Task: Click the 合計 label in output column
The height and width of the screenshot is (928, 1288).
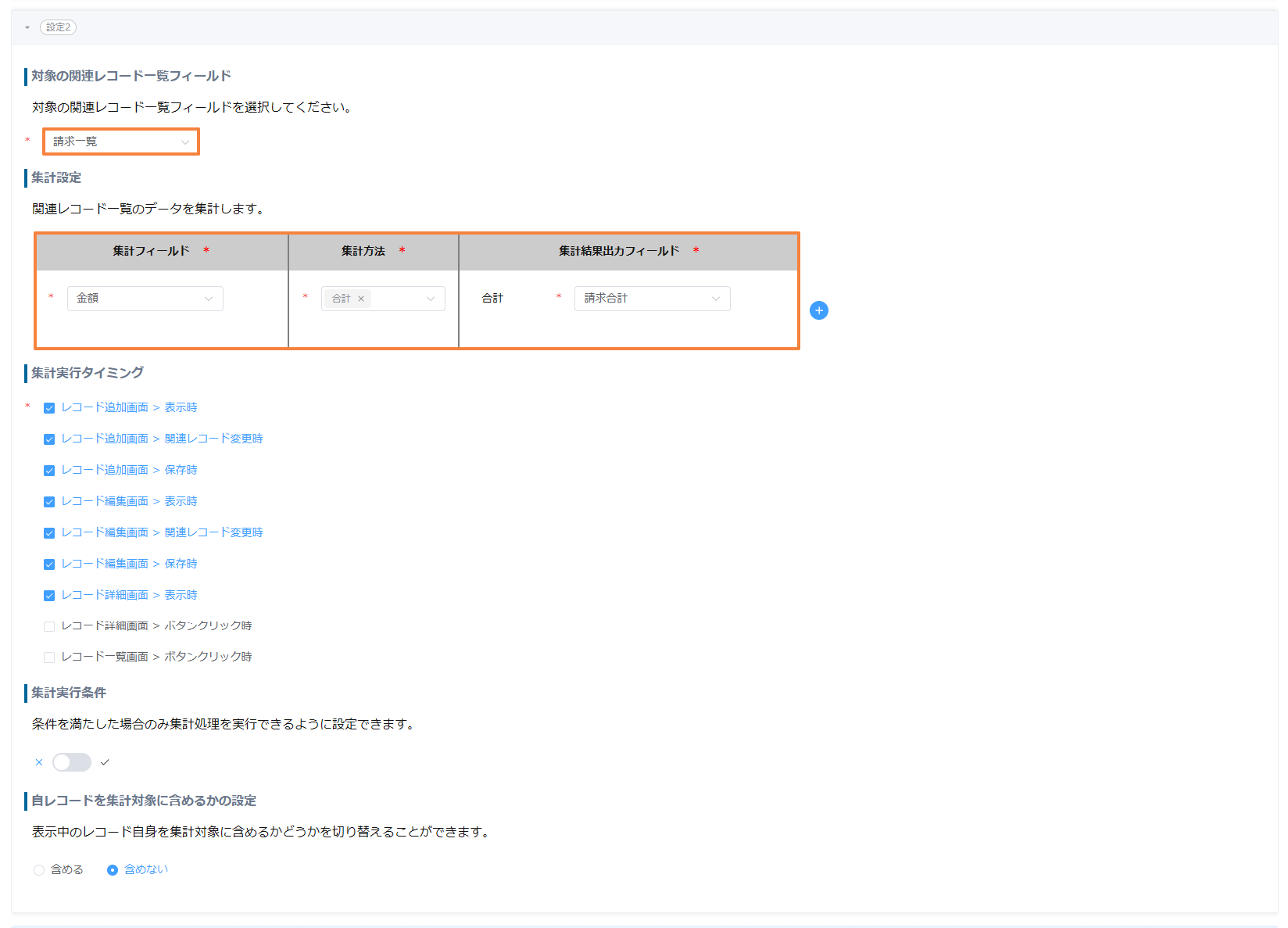Action: 492,299
